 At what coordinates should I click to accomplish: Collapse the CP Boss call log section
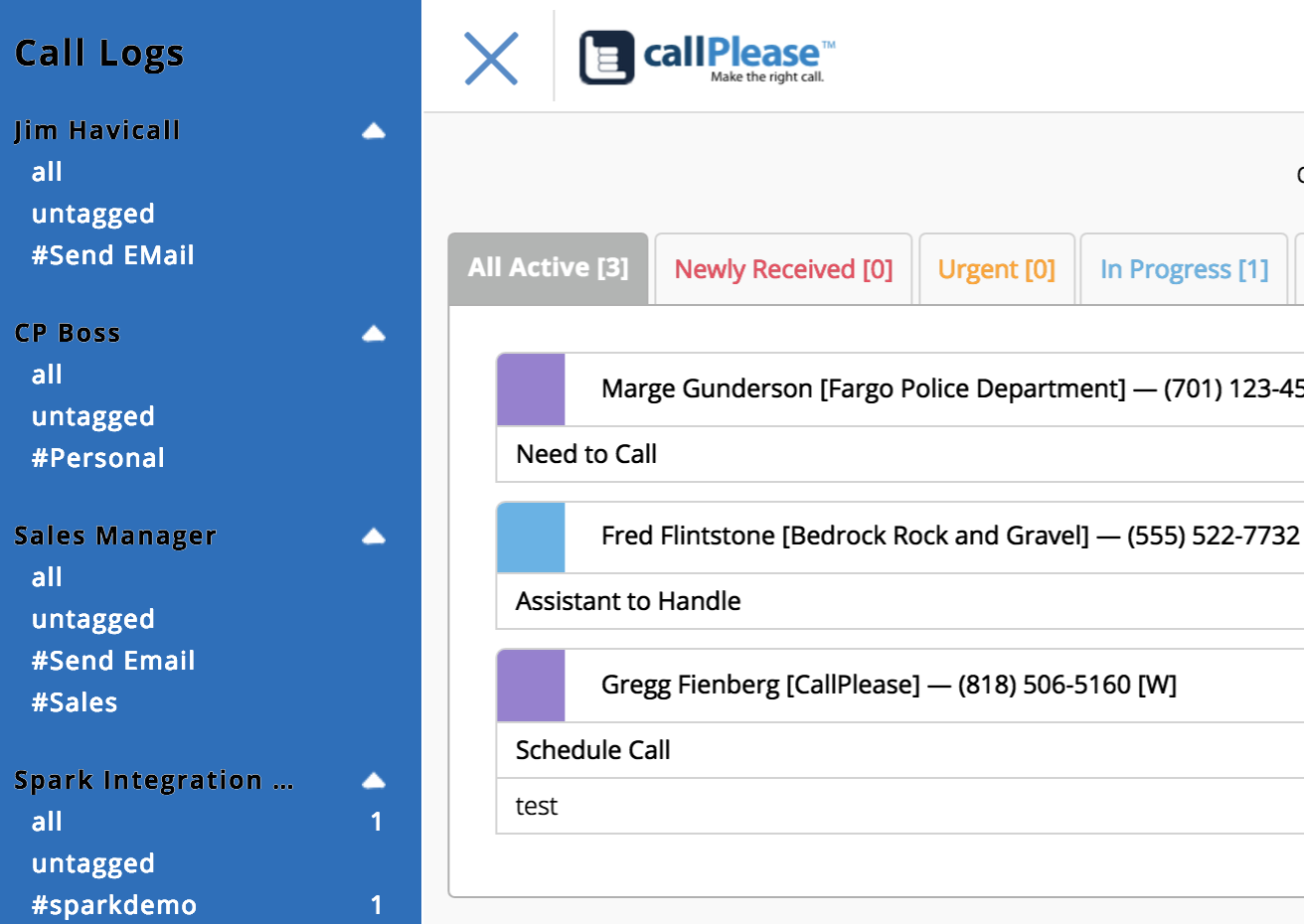pyautogui.click(x=373, y=333)
